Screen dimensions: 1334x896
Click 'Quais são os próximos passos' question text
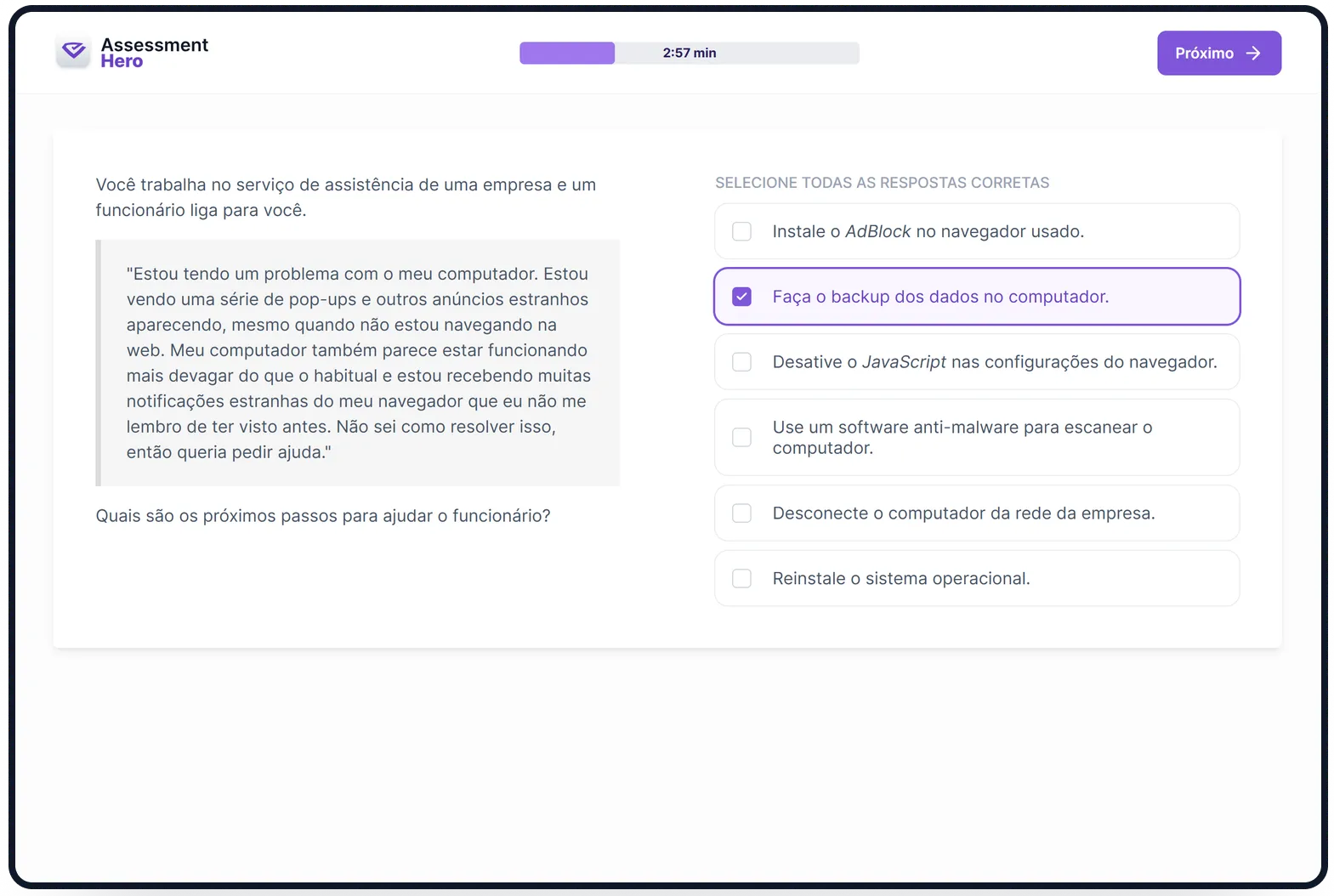coord(323,516)
